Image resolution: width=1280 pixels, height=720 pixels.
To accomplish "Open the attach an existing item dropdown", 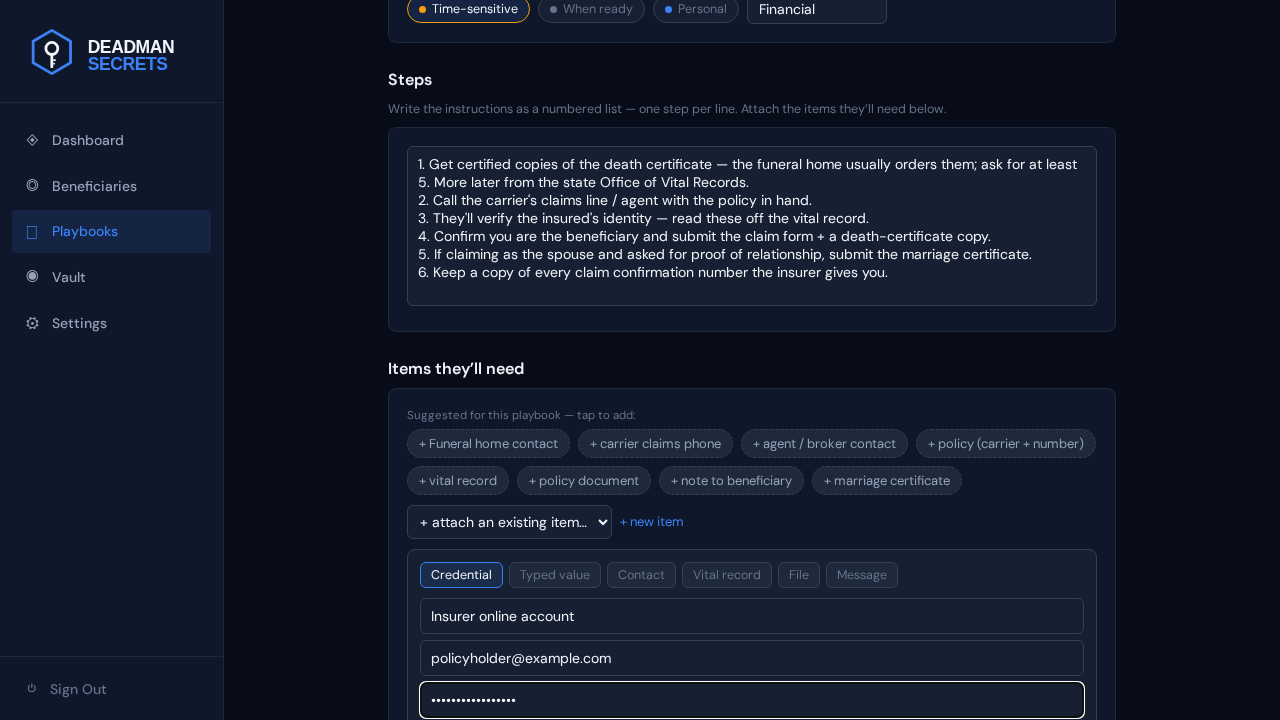I will 509,522.
